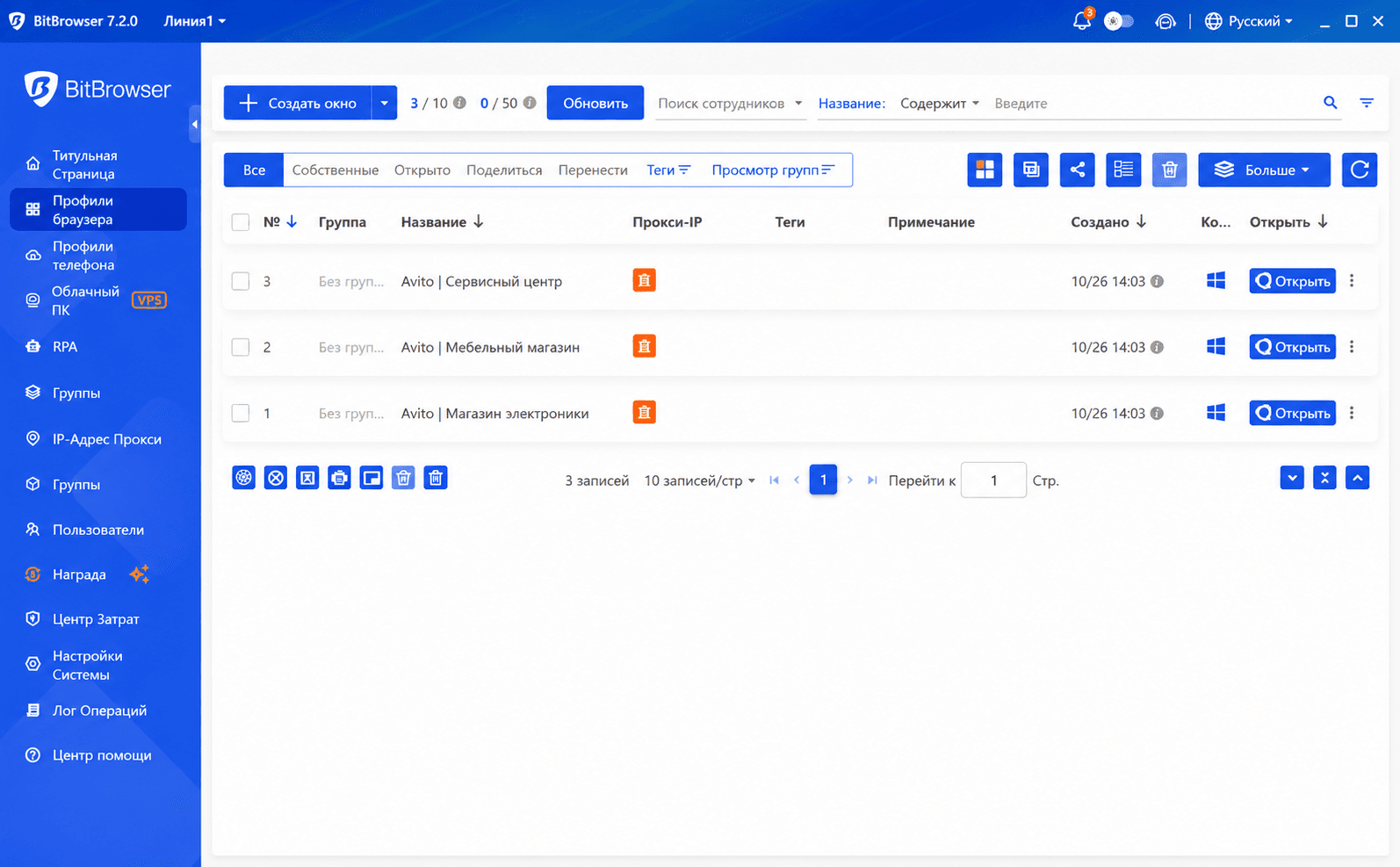Select the checkbox for Avito | Магазин электроники

(241, 413)
